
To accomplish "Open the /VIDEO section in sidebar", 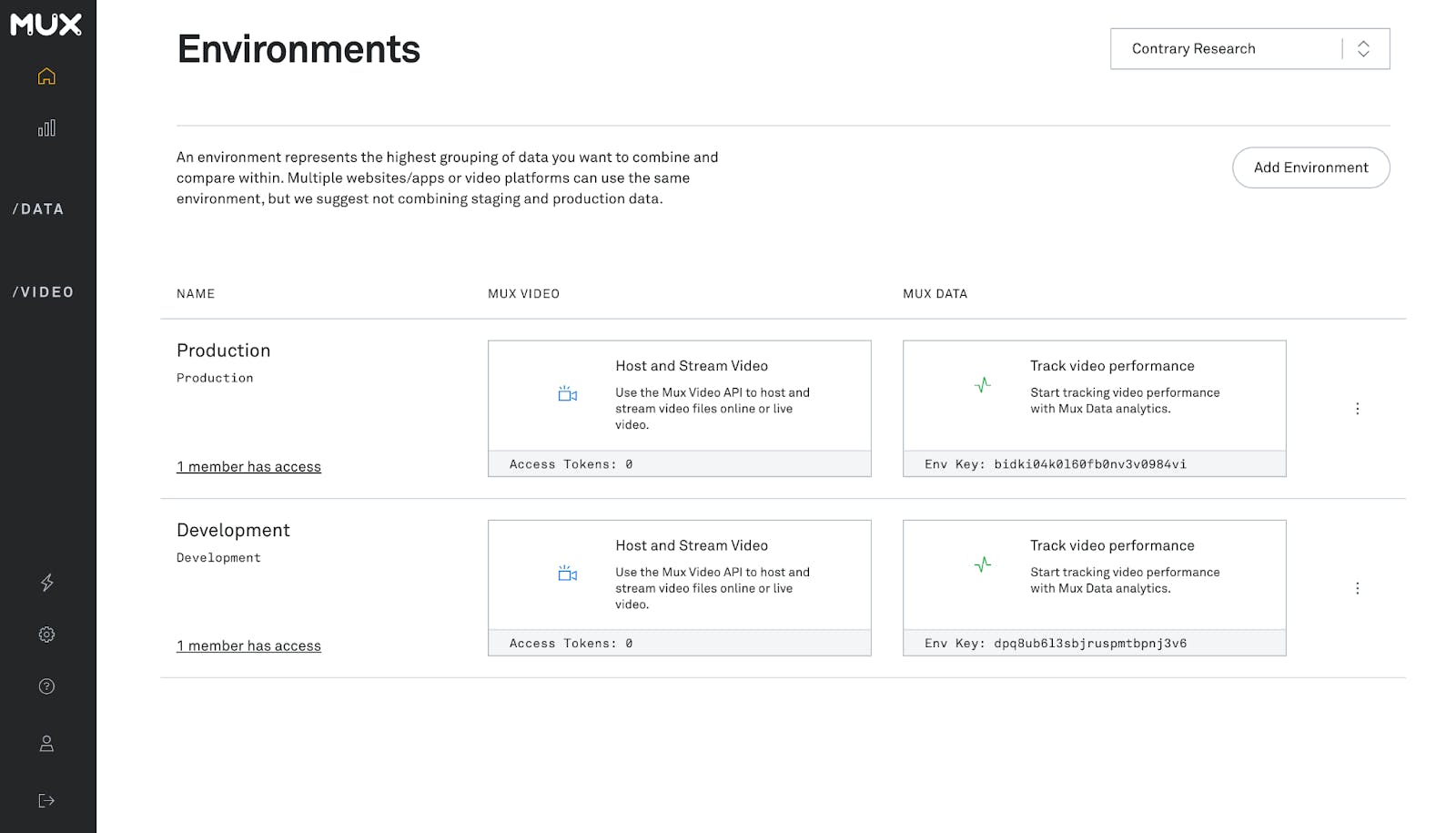I will pos(43,292).
